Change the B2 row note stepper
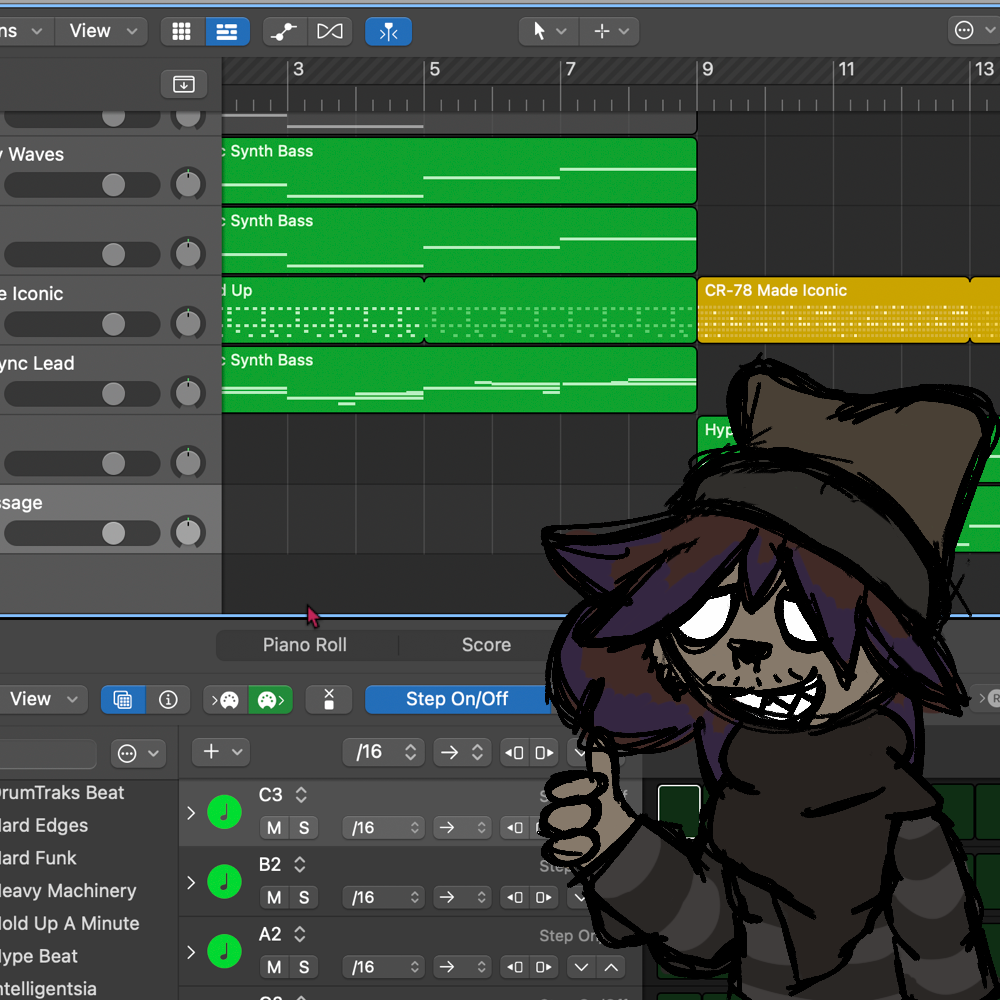 pyautogui.click(x=300, y=864)
